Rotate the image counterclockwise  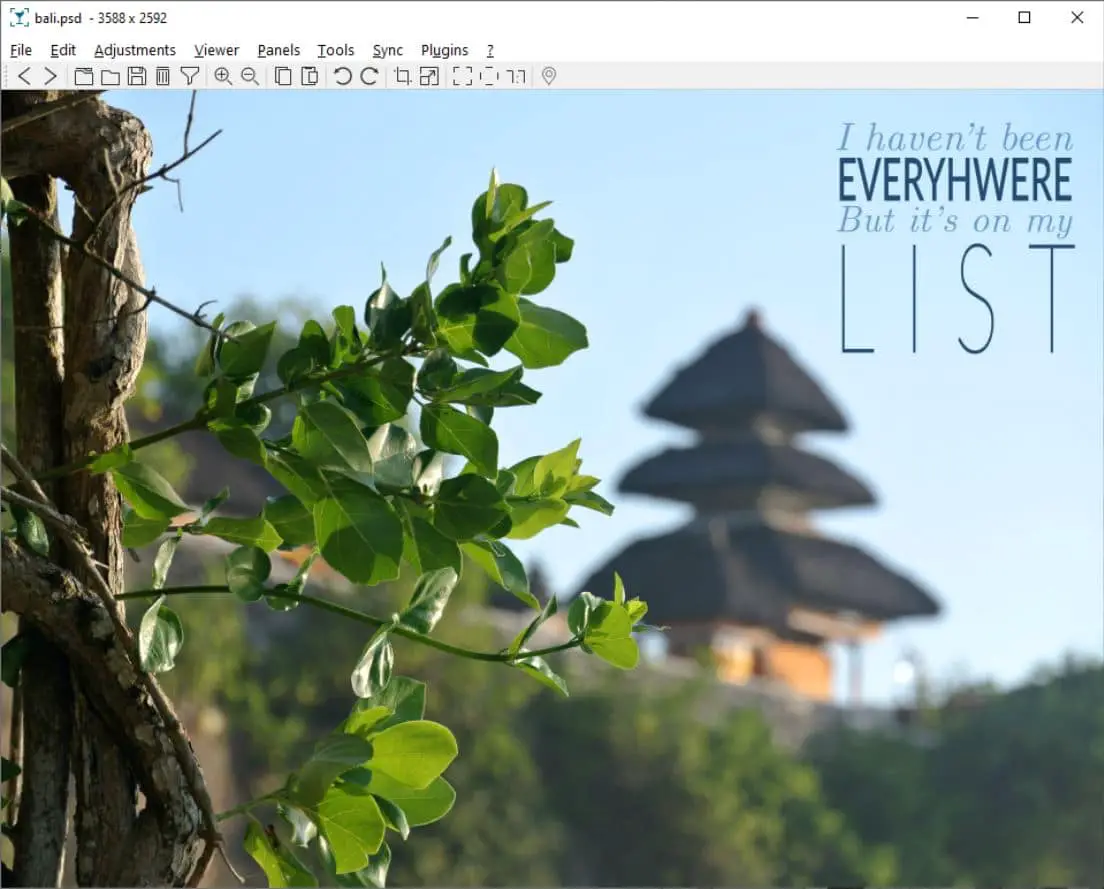coord(343,76)
